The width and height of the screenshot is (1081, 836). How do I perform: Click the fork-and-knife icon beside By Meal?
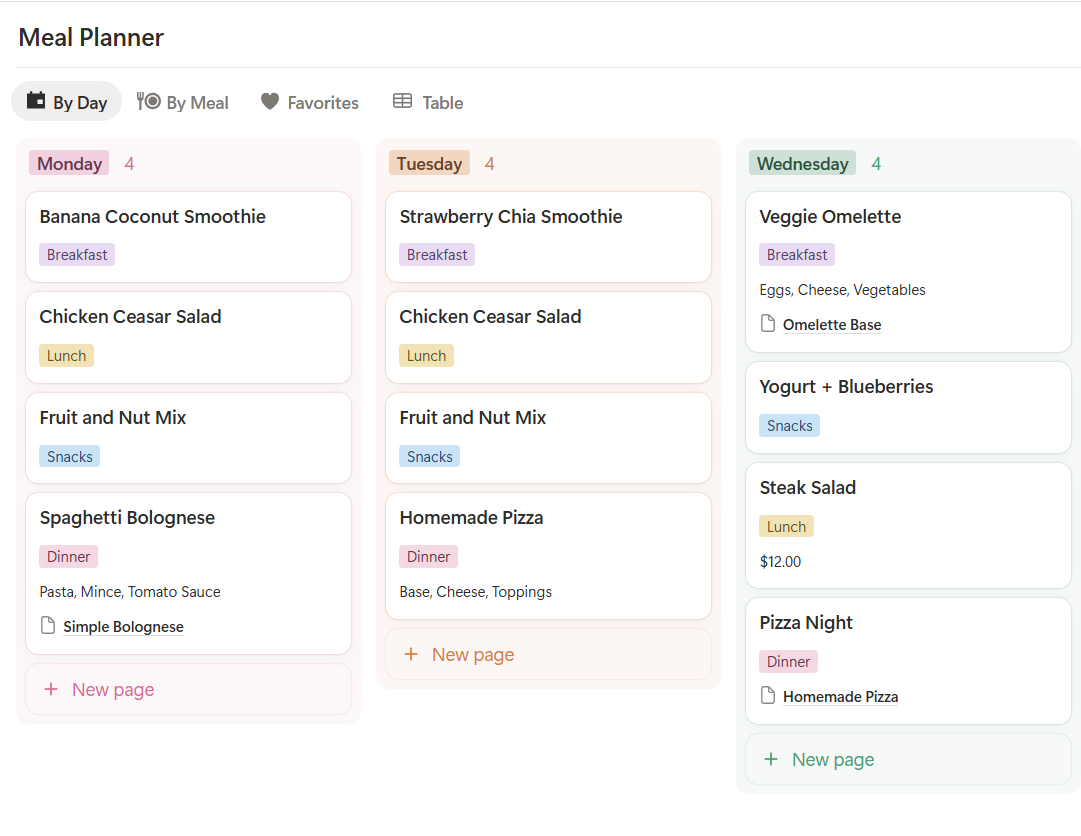point(150,101)
